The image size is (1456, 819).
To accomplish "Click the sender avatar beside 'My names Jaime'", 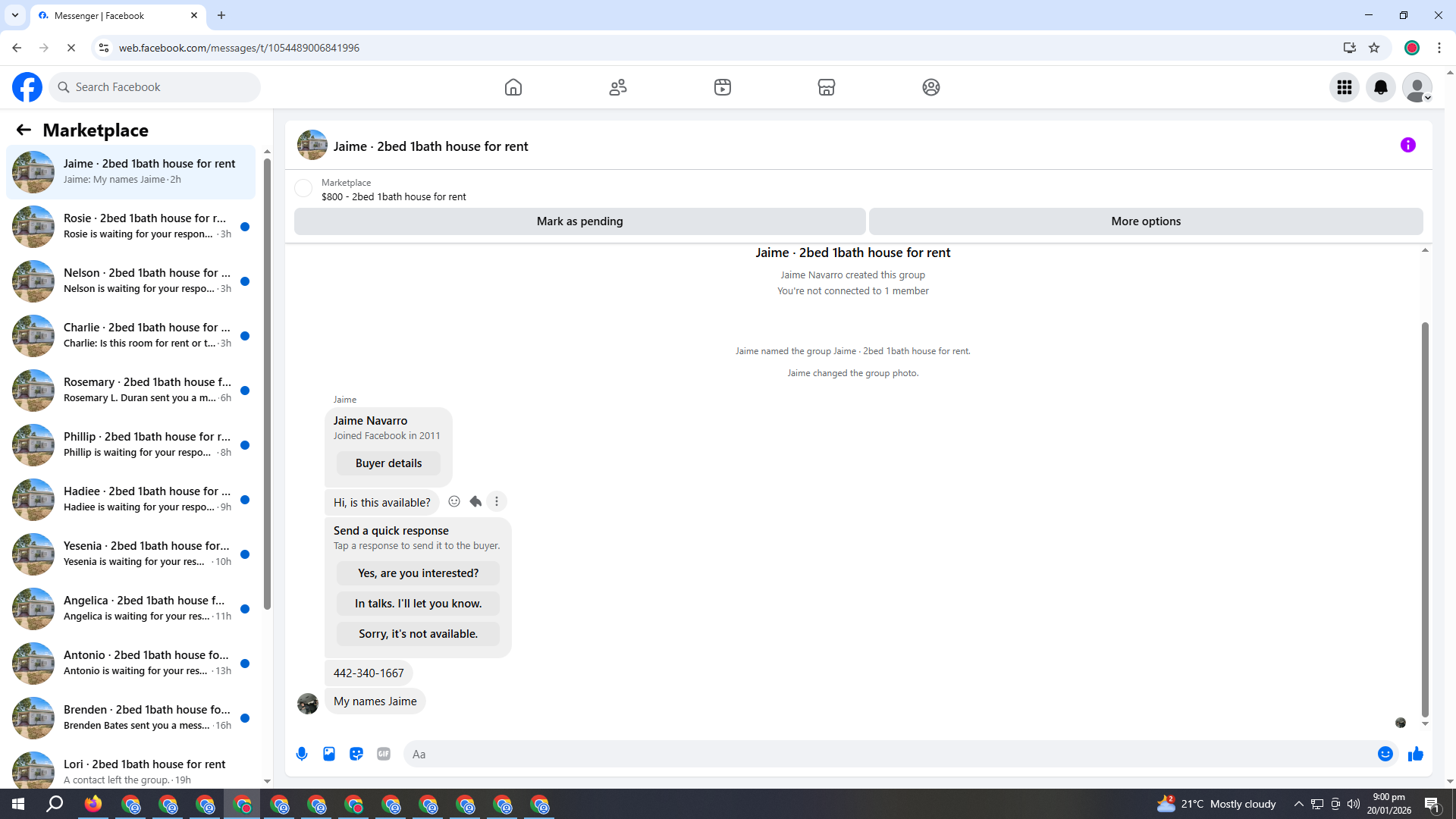I will [308, 704].
